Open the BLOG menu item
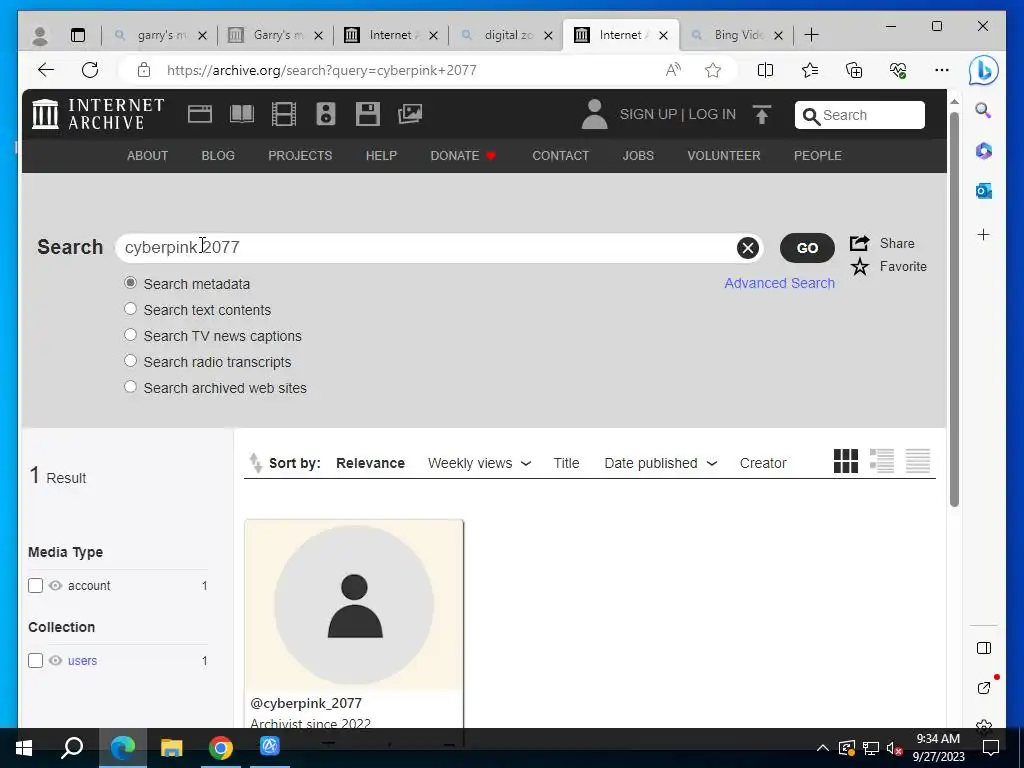This screenshot has width=1024, height=768. [x=218, y=155]
